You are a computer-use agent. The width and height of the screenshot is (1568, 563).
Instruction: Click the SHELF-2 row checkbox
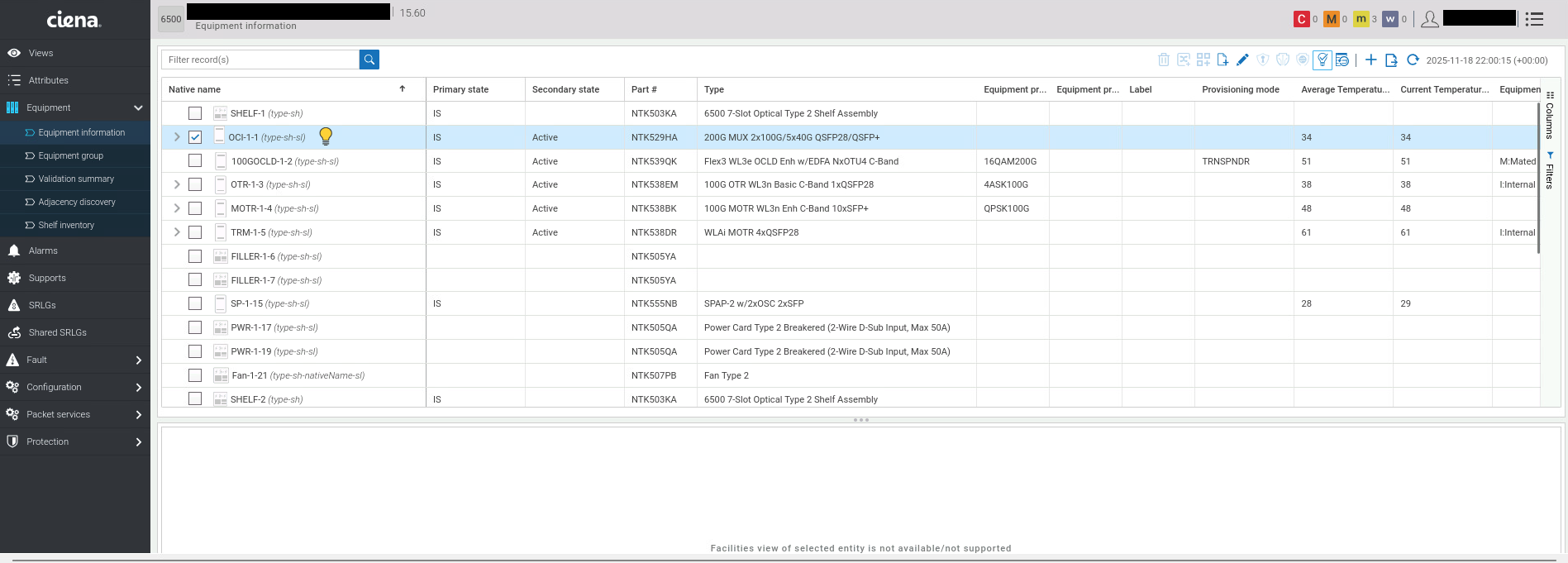click(x=195, y=398)
